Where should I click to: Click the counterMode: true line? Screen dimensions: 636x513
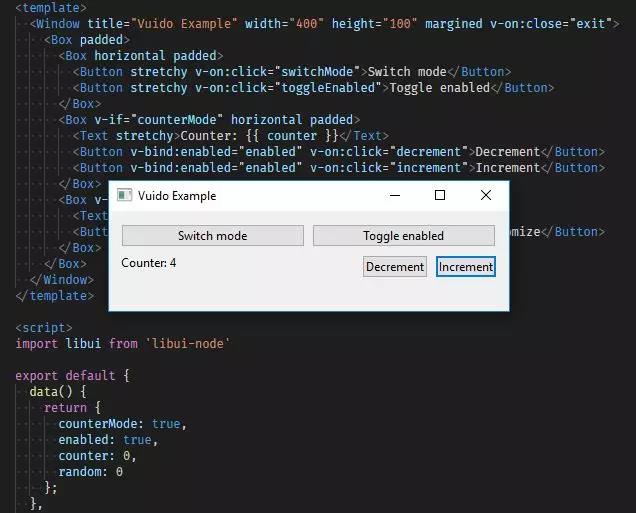pyautogui.click(x=122, y=424)
